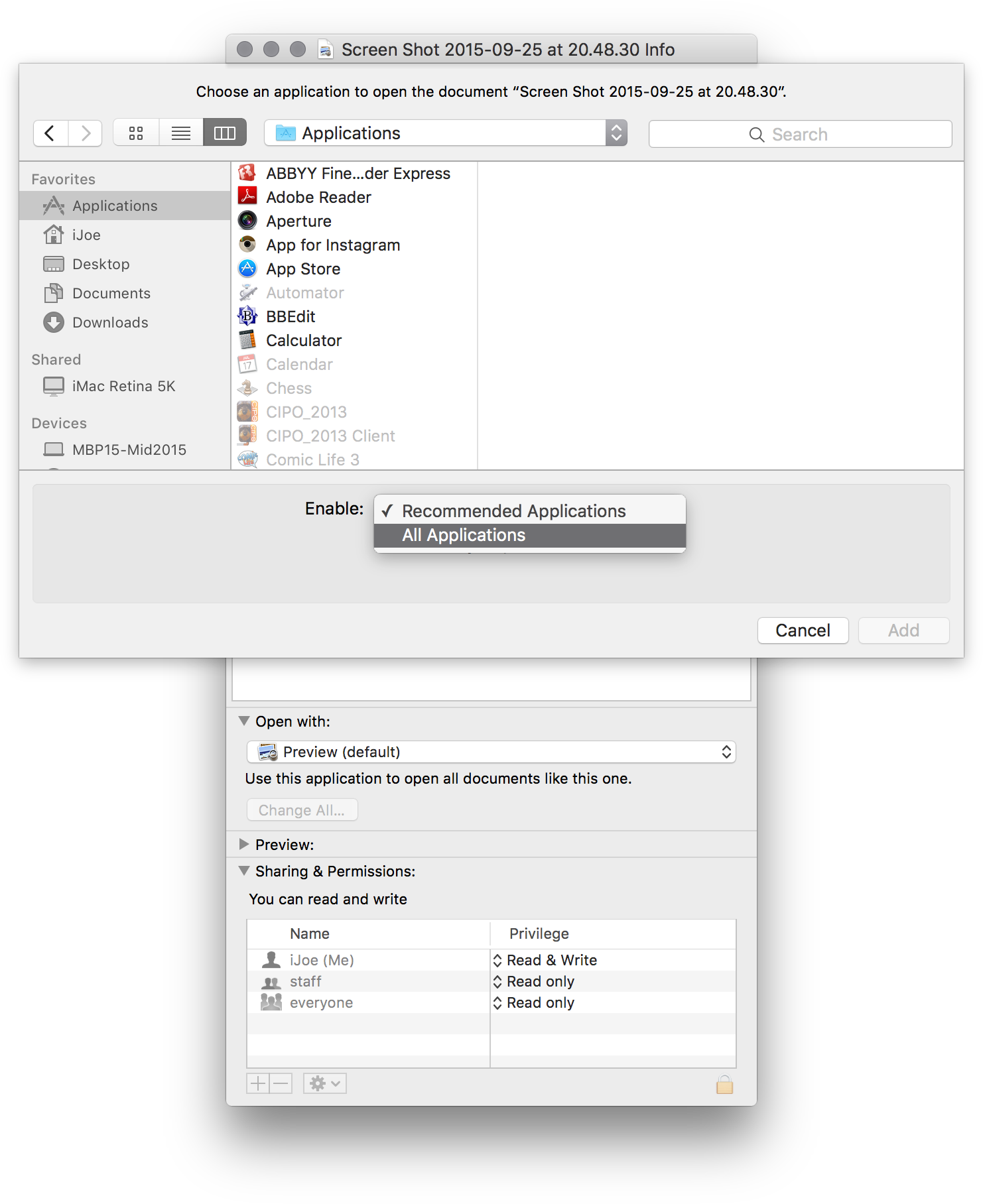This screenshot has height=1204, width=983.
Task: Click the Cancel button
Action: coord(803,631)
